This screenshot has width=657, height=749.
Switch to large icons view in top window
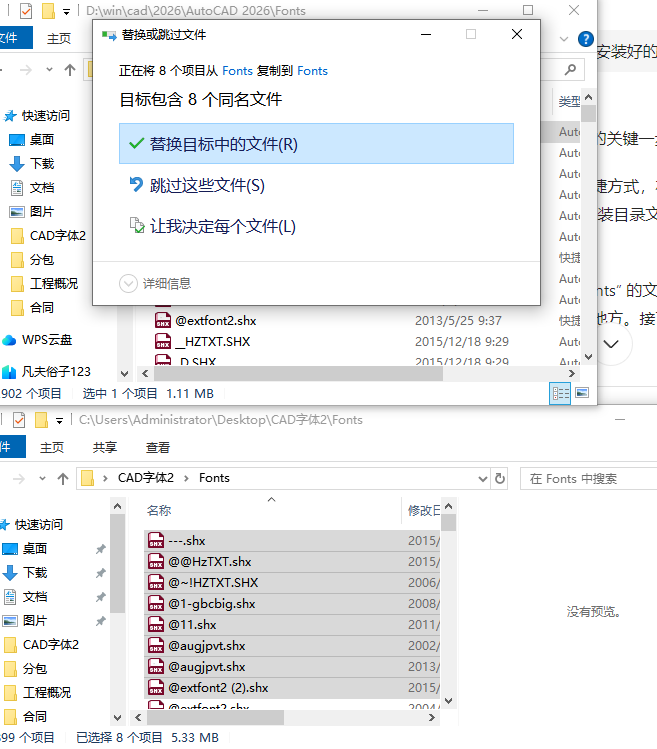click(x=582, y=393)
